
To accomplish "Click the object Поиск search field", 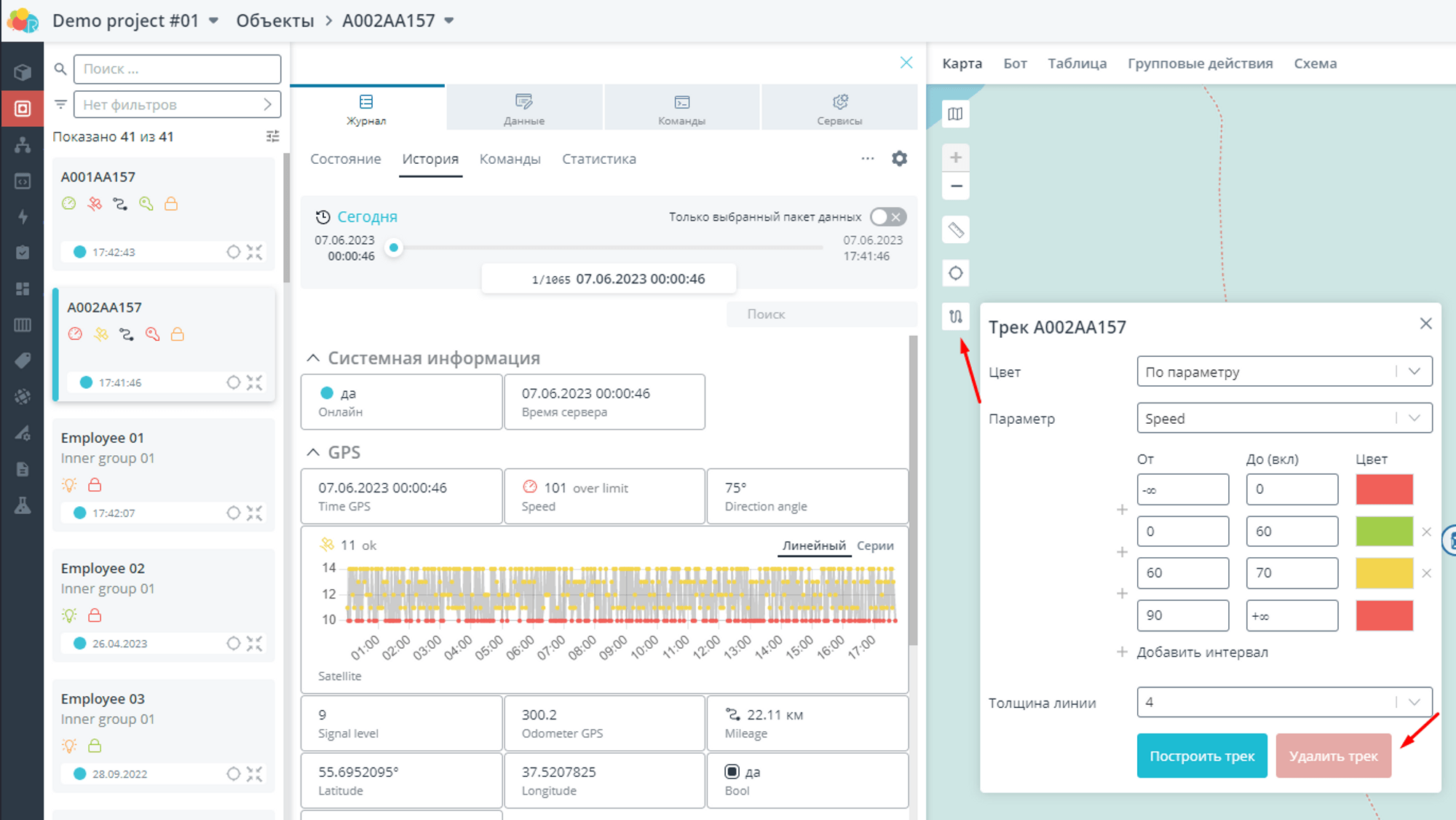I will point(177,68).
